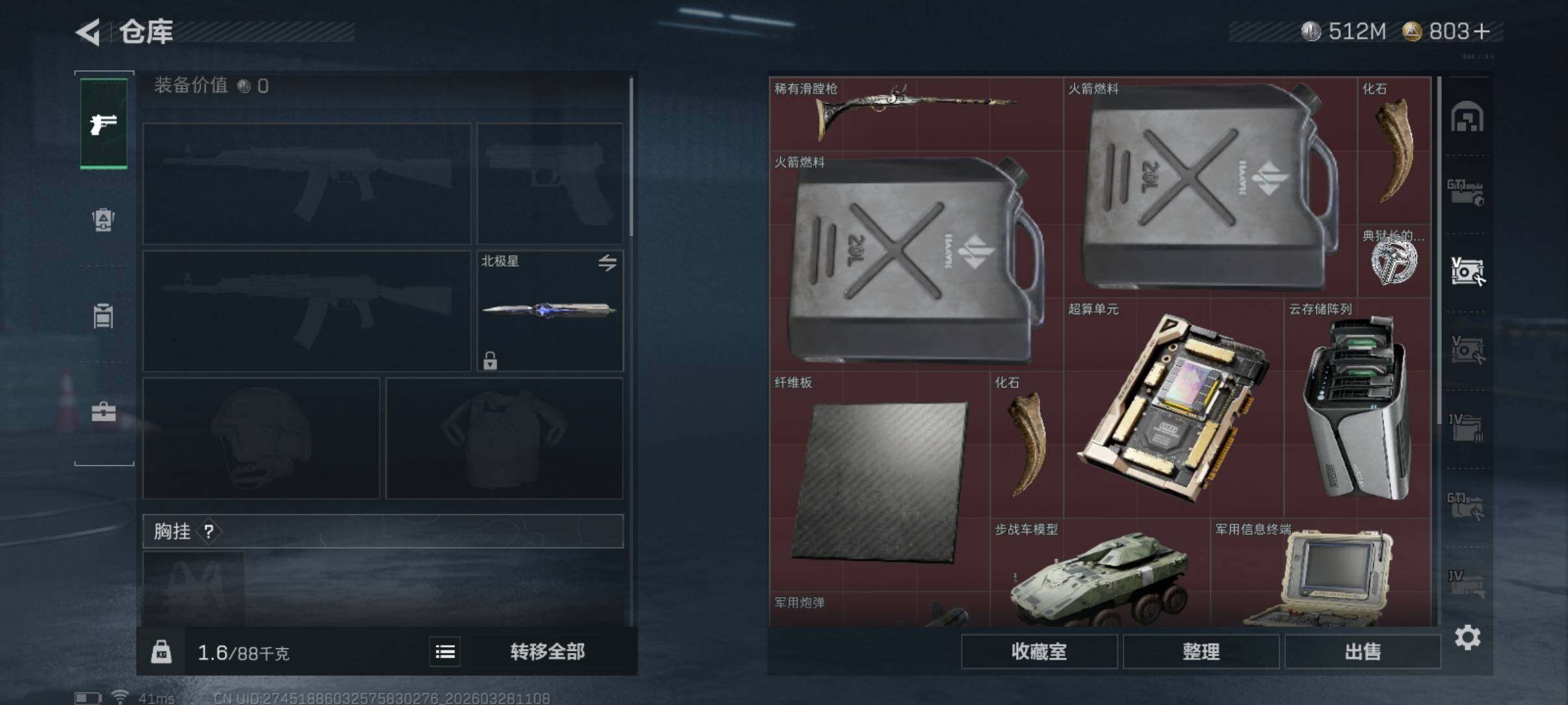1568x705 pixels.
Task: Select the highlighted V-level storage box icon
Action: click(1467, 271)
